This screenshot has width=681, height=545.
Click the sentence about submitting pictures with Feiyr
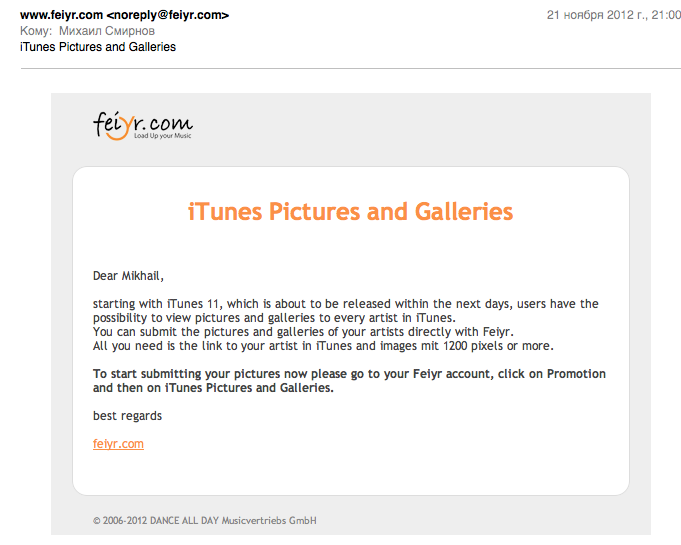(303, 332)
